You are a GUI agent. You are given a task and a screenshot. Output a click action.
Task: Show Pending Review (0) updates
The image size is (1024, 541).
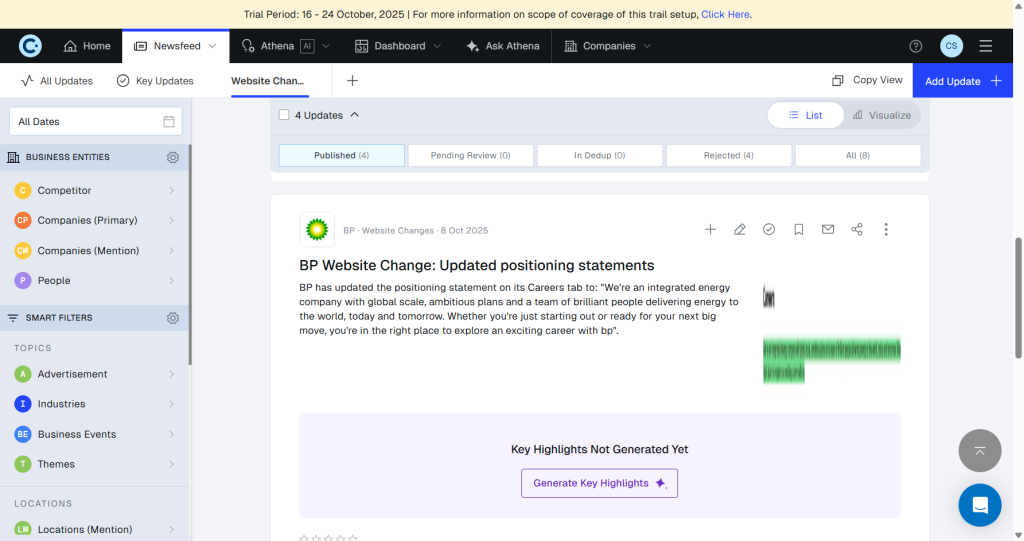[470, 156]
